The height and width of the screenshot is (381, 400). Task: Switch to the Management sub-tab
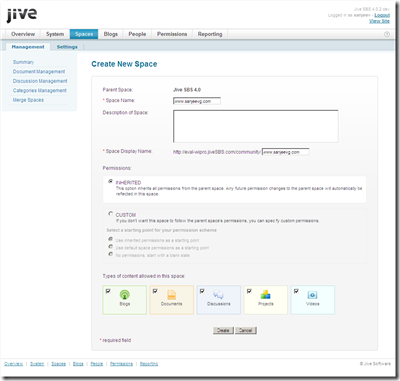click(28, 47)
